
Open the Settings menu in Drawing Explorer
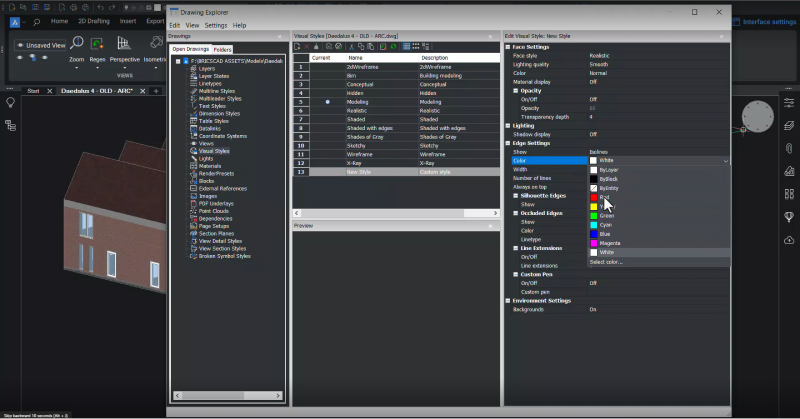[x=216, y=26]
